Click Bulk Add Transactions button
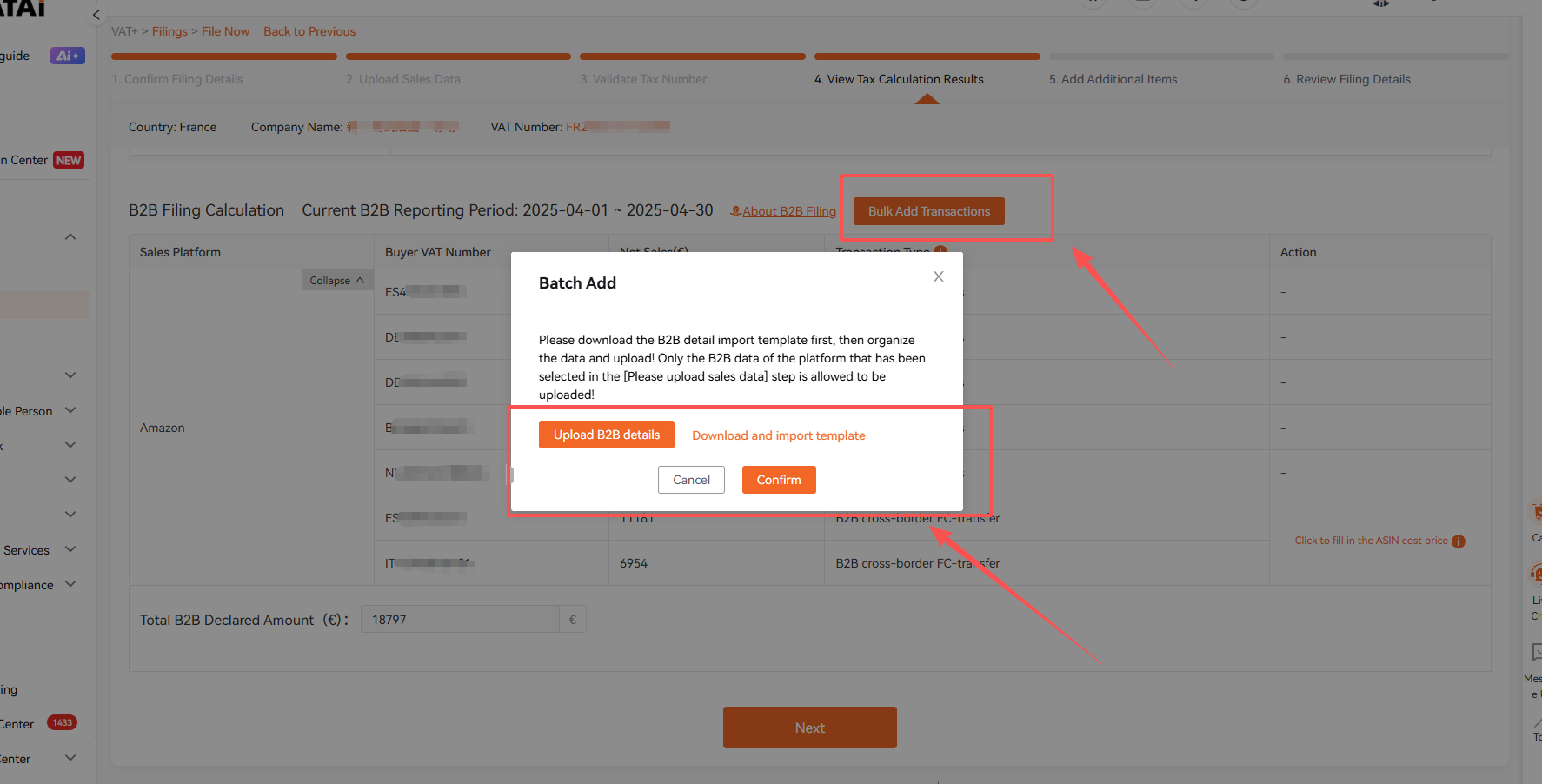Screen dimensions: 1542x784 click(x=928, y=211)
